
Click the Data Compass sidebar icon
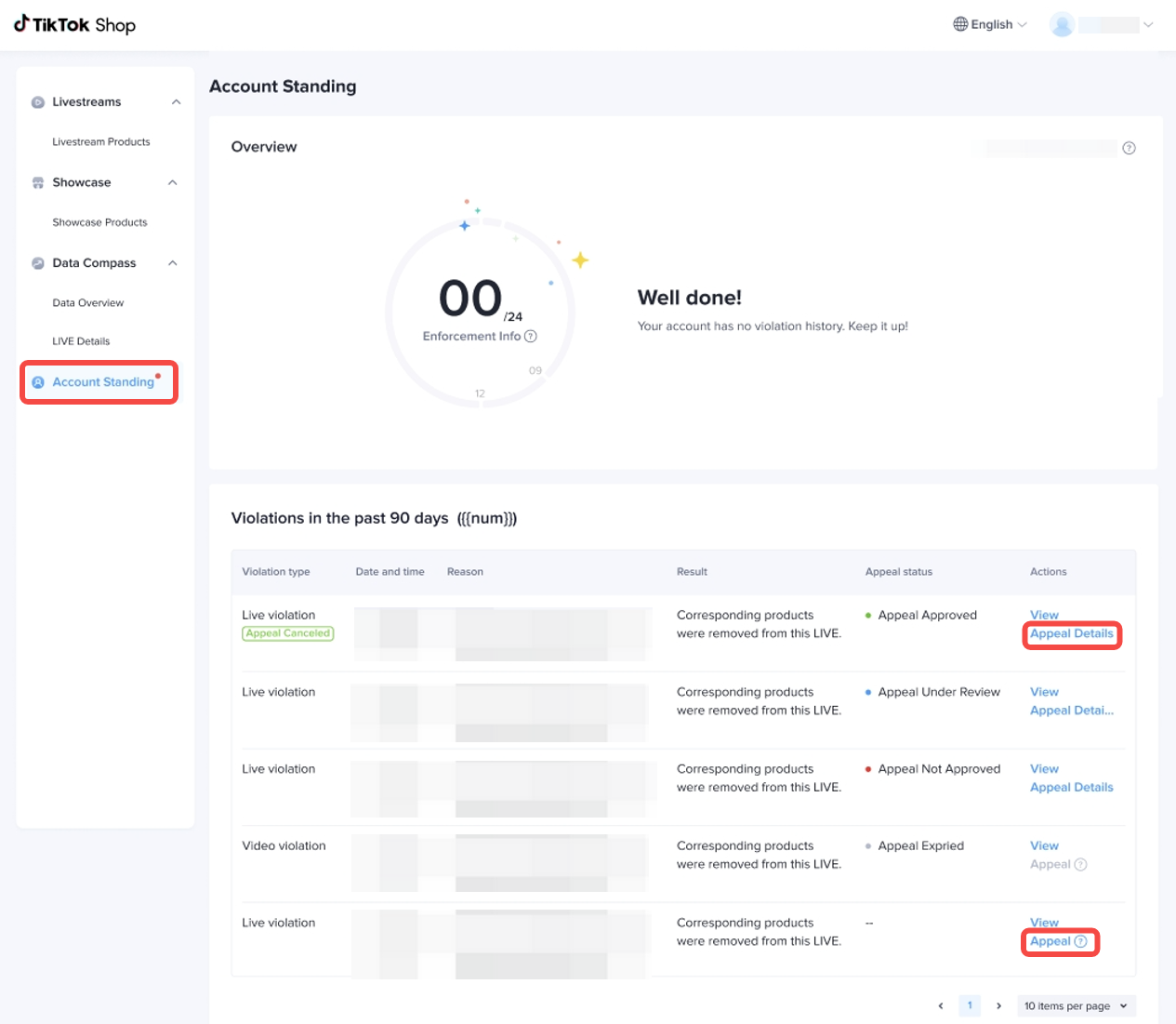pos(38,263)
